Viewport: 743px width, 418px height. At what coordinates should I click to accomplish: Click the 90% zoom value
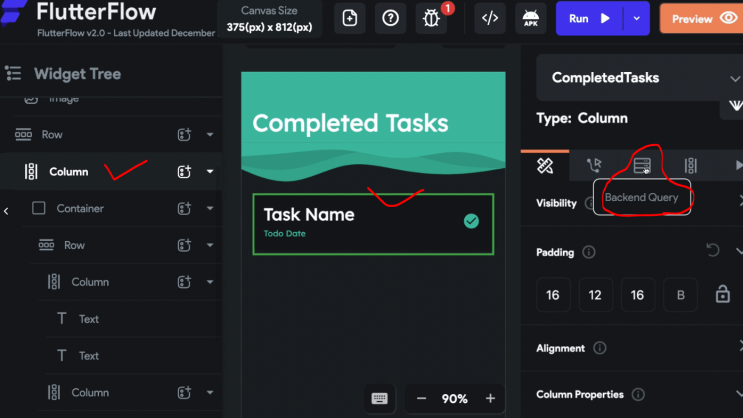pyautogui.click(x=454, y=399)
